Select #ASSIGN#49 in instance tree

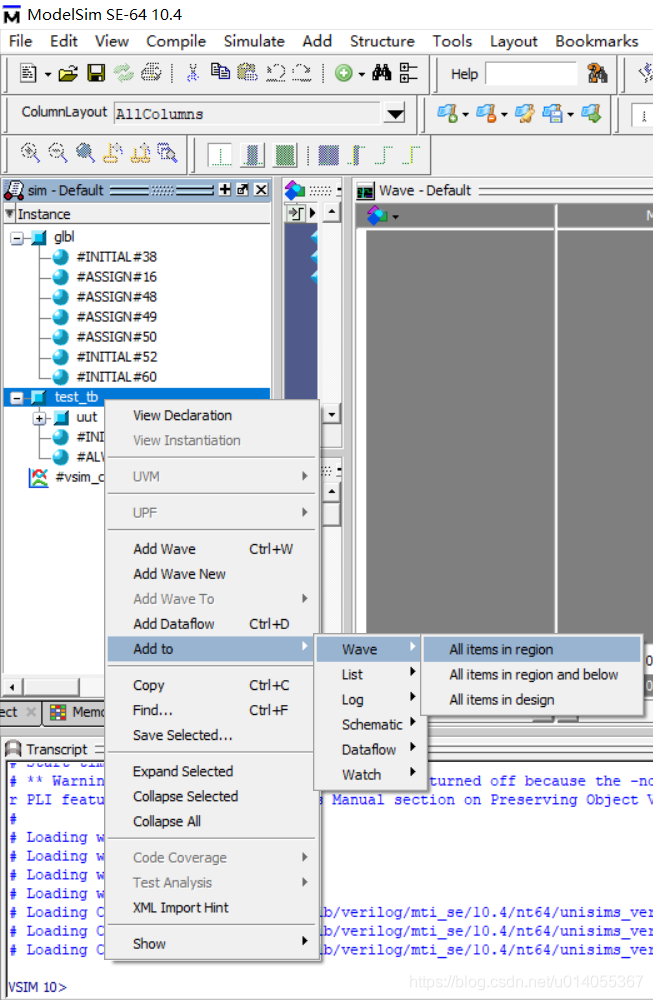[x=117, y=317]
